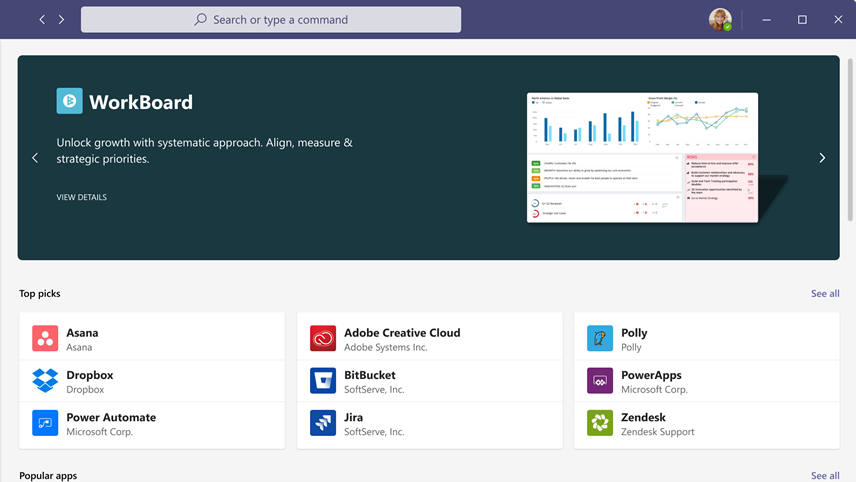Open the BitBucket app icon
Image resolution: width=856 pixels, height=482 pixels.
323,380
